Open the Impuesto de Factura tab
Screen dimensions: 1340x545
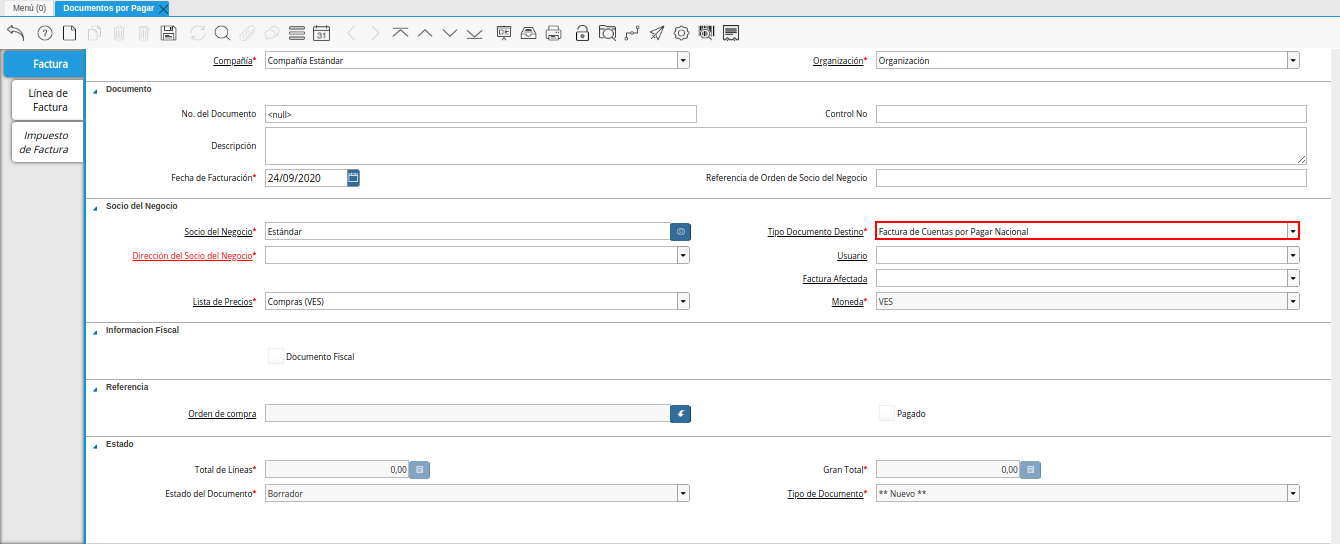47,142
